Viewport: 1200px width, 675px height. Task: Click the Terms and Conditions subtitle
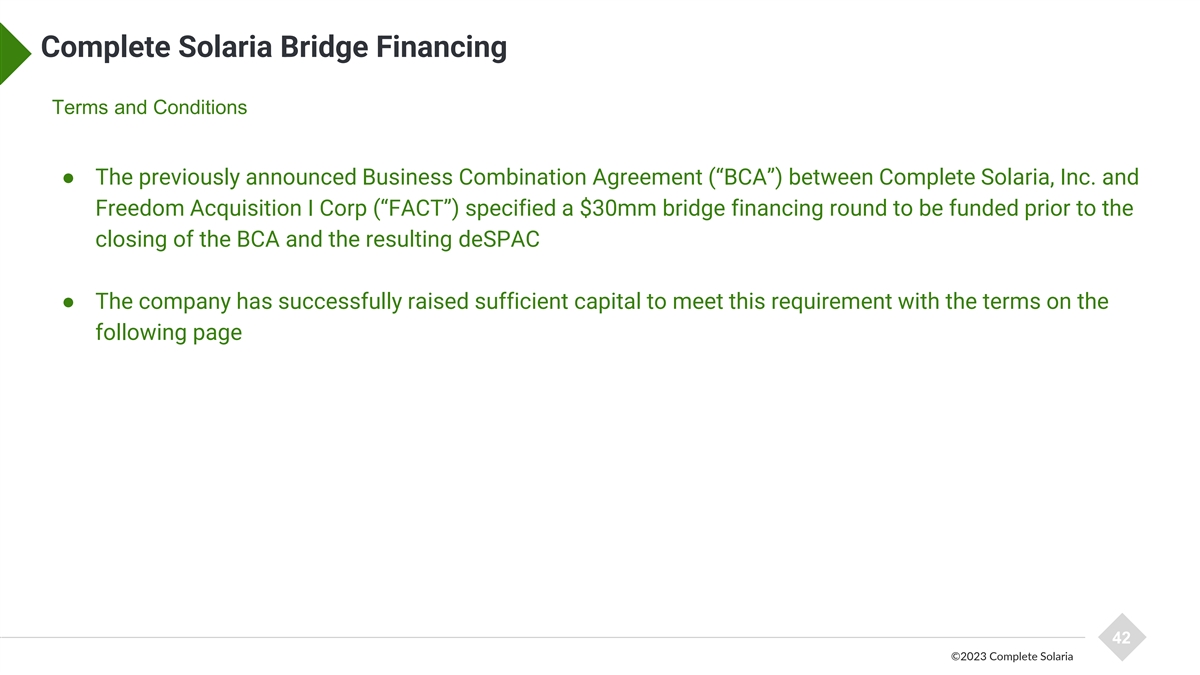click(x=149, y=107)
